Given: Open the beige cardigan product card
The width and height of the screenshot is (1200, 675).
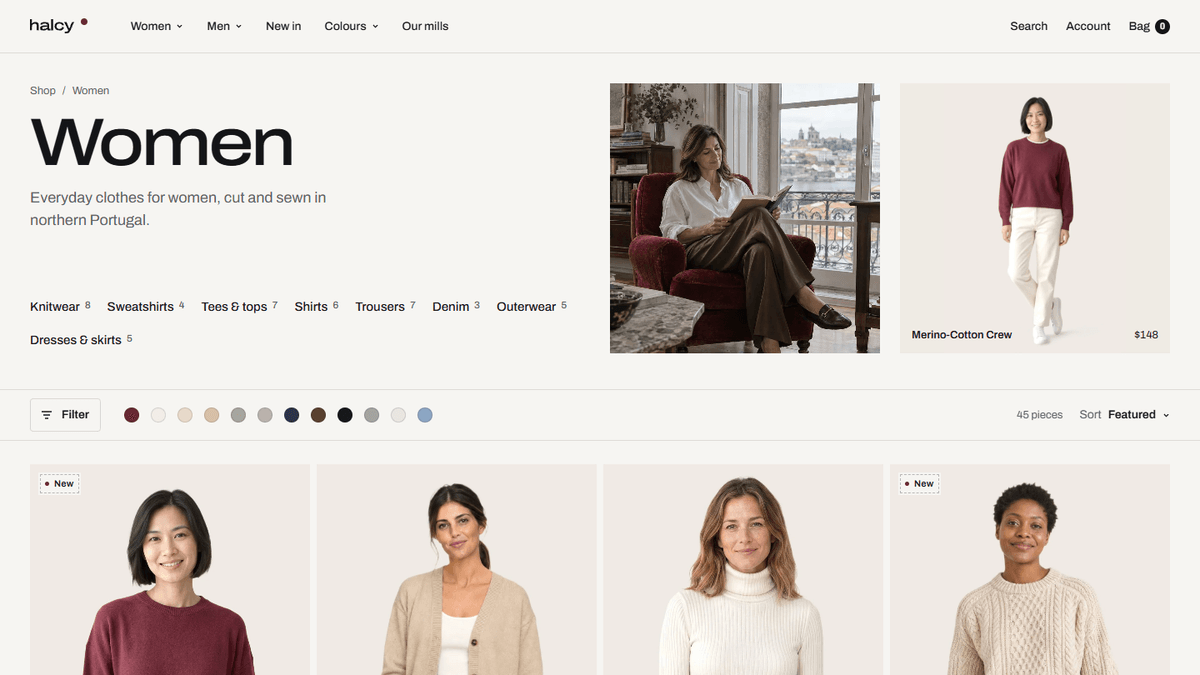Looking at the screenshot, I should tap(457, 569).
